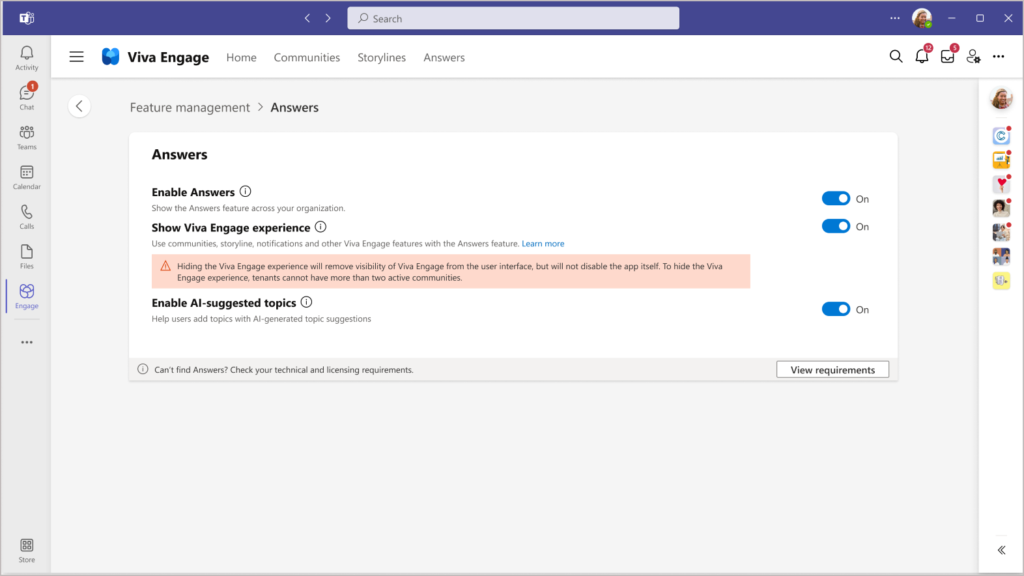Go back using title bar arrow
Image resolution: width=1024 pixels, height=576 pixels.
pos(307,18)
